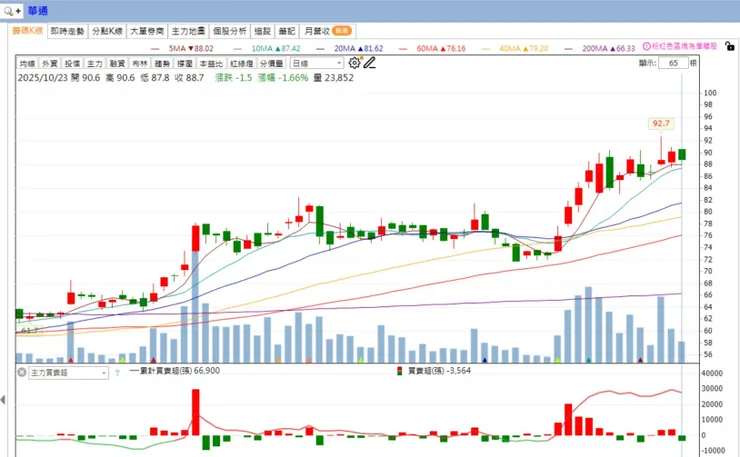Click the 5MA legend line swatch
Viewport: 740px width, 457px height.
click(x=155, y=49)
